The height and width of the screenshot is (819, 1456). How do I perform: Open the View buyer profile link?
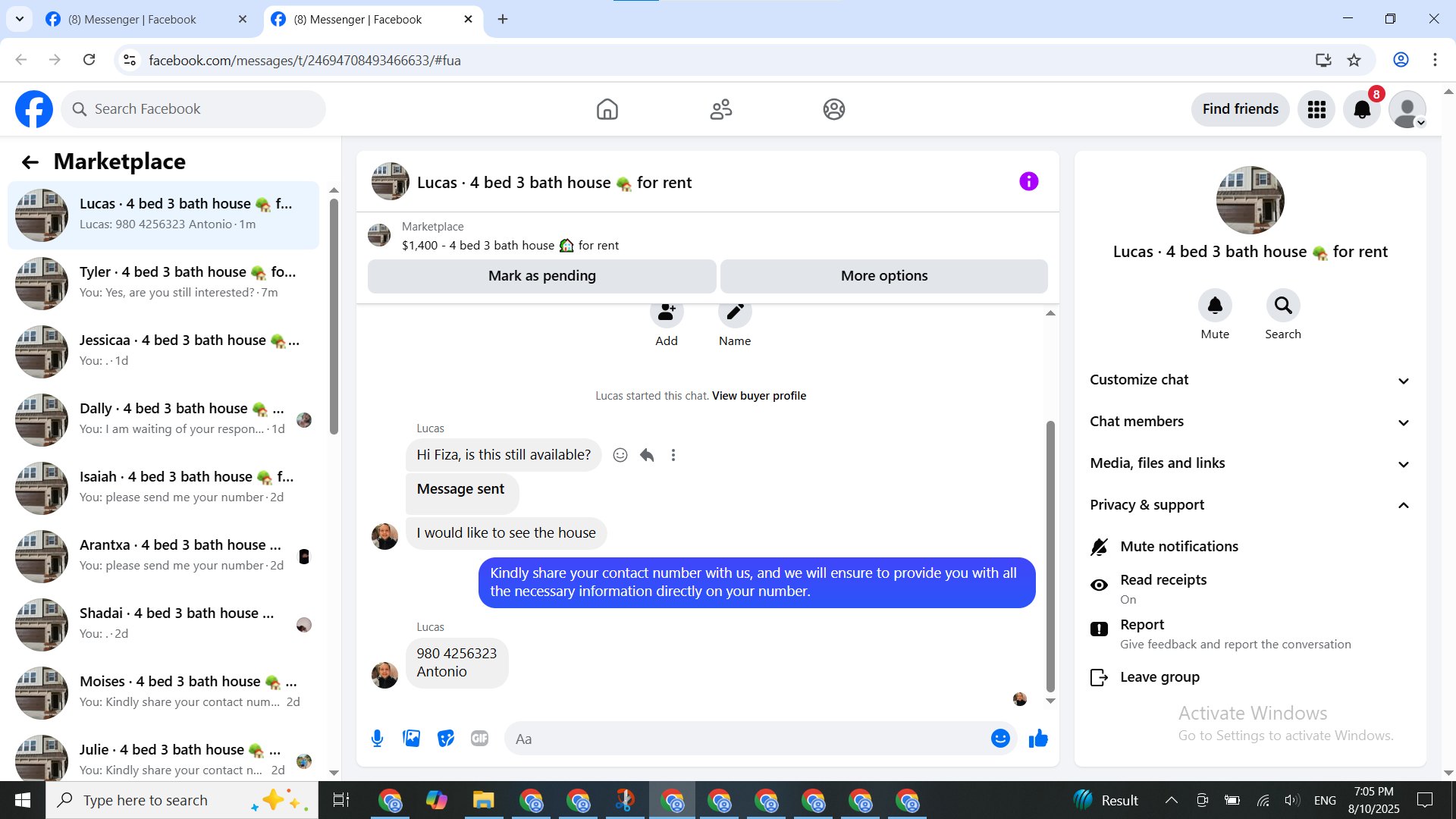click(x=758, y=396)
